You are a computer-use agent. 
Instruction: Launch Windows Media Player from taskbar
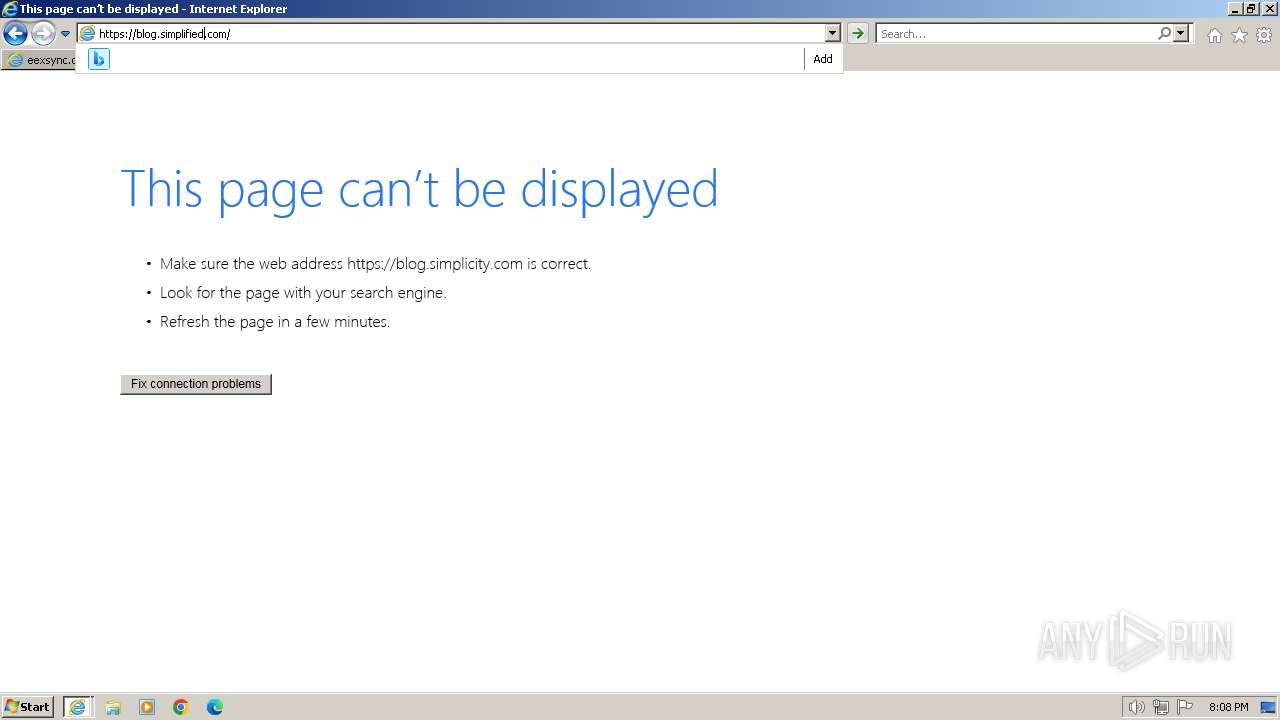pos(147,707)
